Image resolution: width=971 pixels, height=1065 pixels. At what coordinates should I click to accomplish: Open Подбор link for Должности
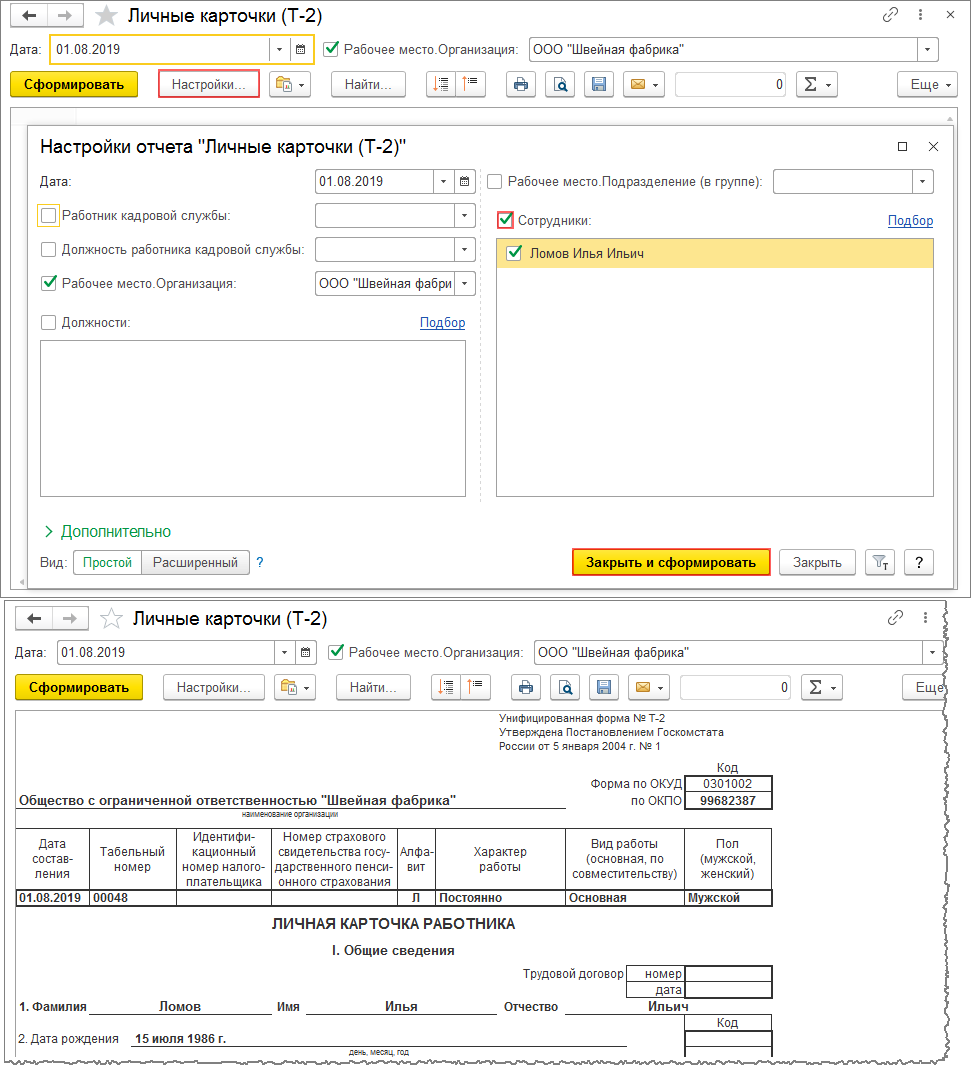pos(442,323)
